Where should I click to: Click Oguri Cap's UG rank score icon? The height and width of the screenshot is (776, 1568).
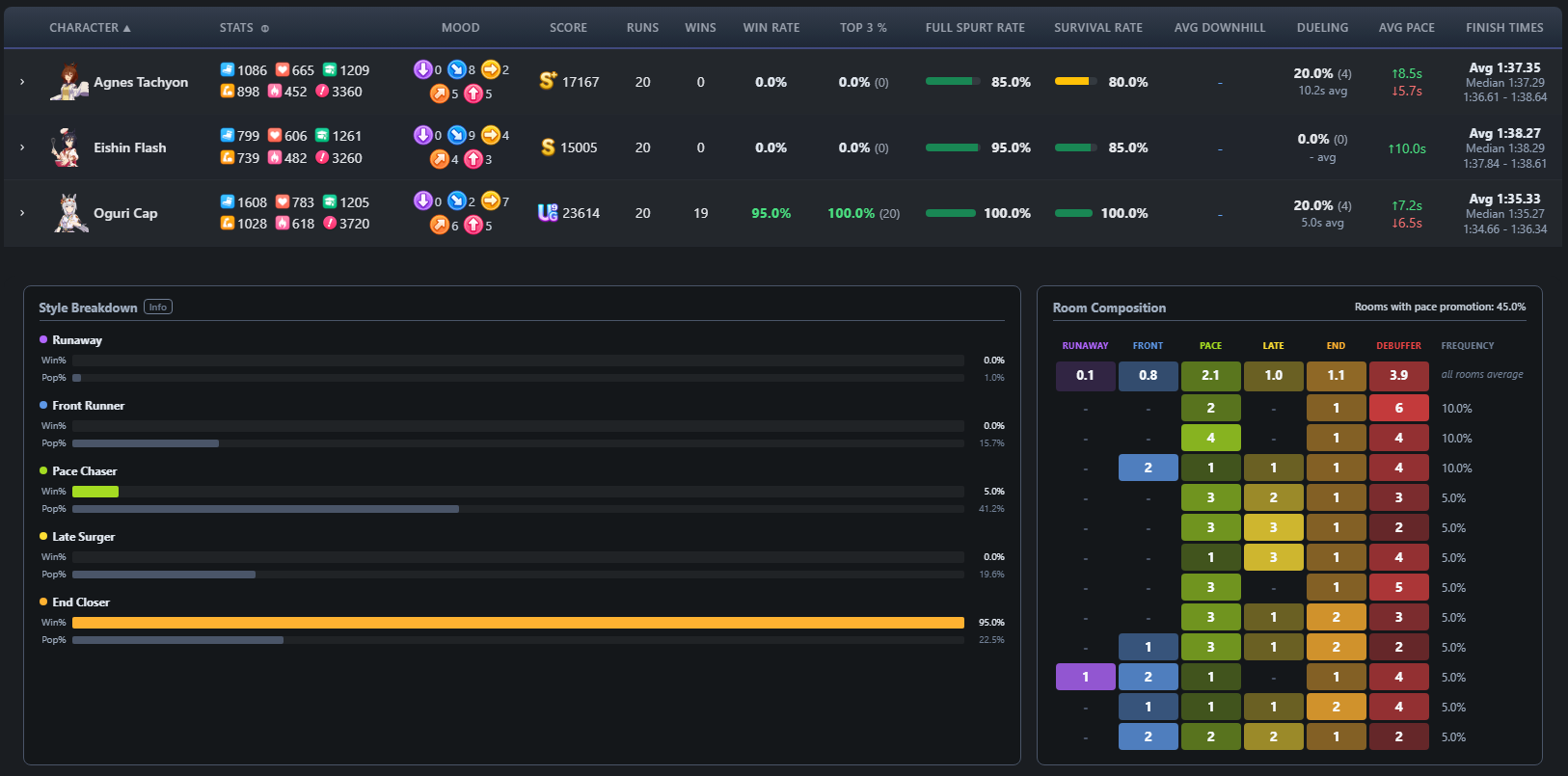click(548, 212)
